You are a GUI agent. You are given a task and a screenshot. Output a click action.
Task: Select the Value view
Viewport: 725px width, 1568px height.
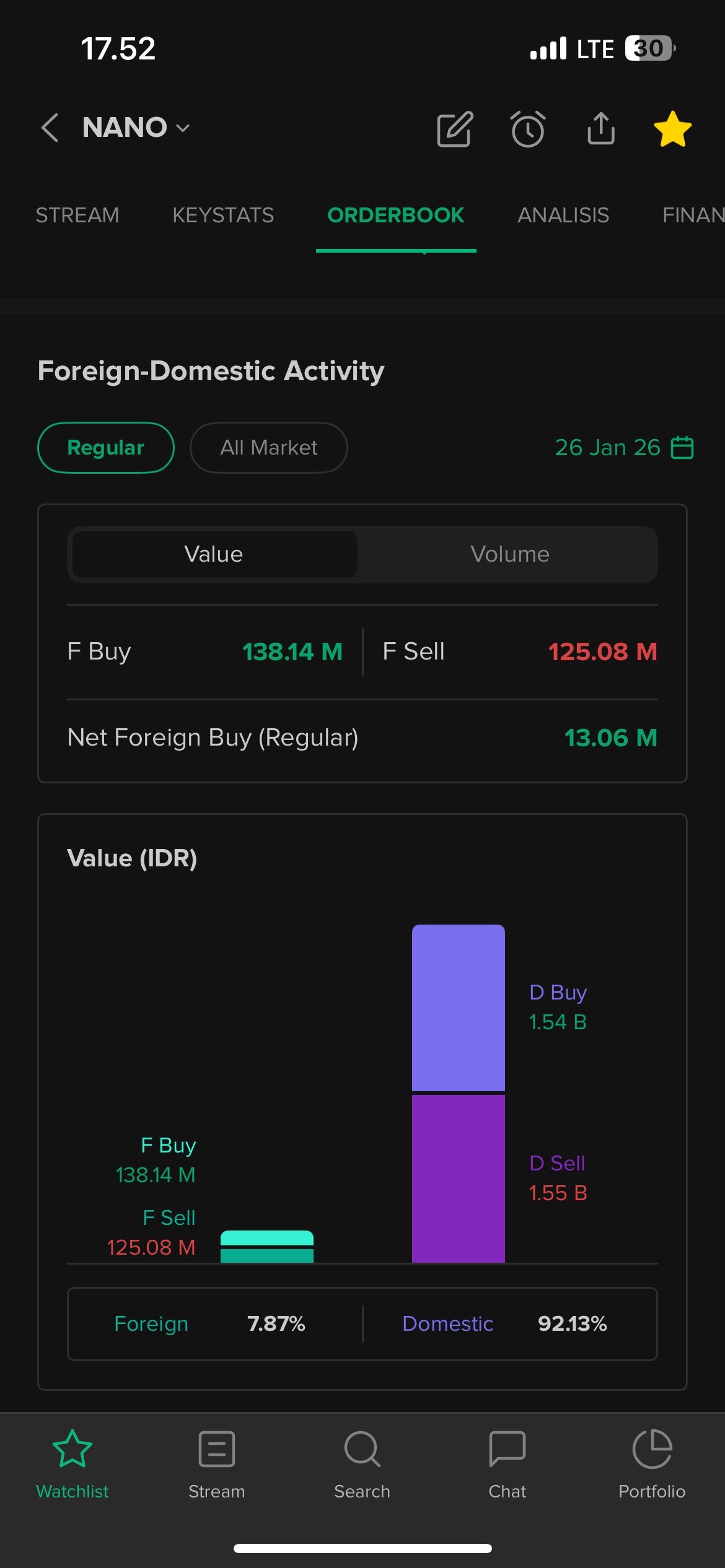coord(214,554)
